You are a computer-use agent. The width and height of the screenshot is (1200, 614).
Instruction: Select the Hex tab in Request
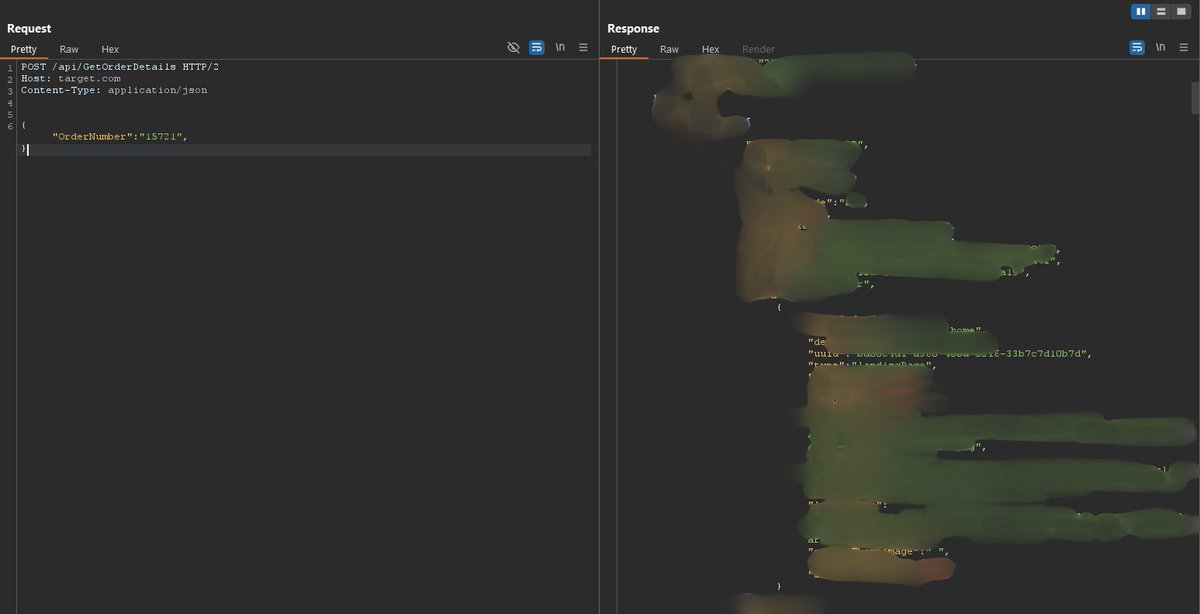[x=110, y=49]
